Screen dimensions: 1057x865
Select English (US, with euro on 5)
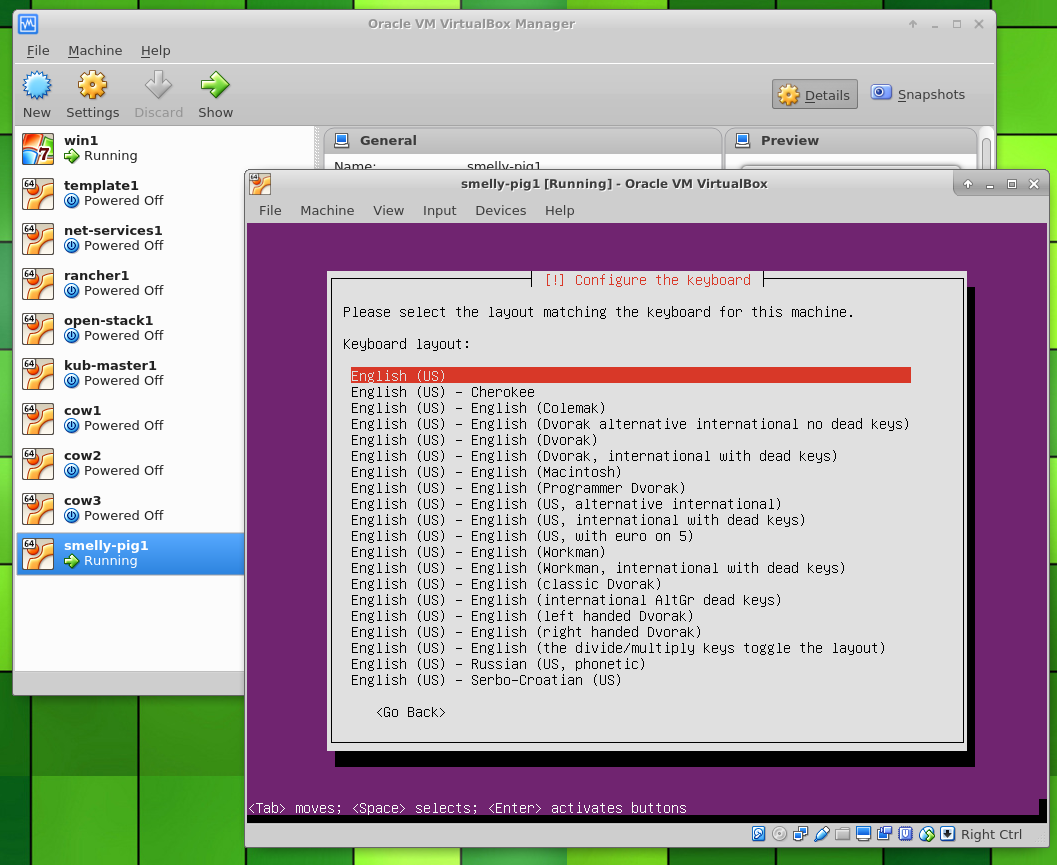[522, 536]
